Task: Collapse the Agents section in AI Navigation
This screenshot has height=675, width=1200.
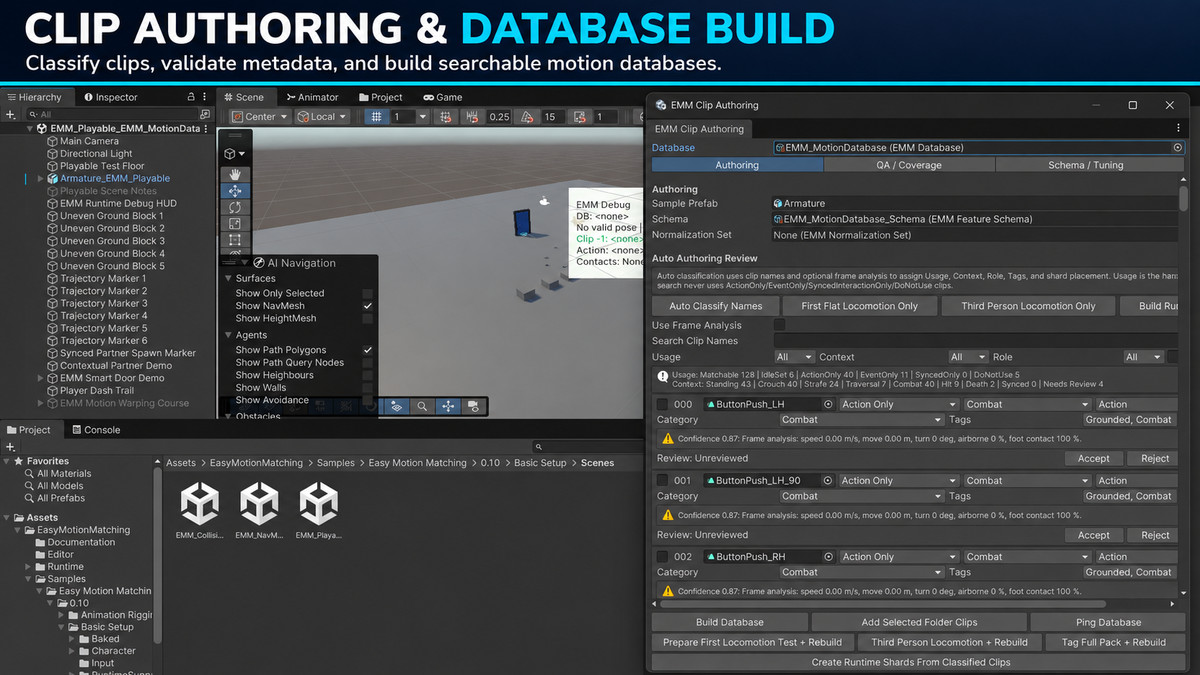Action: pos(229,336)
